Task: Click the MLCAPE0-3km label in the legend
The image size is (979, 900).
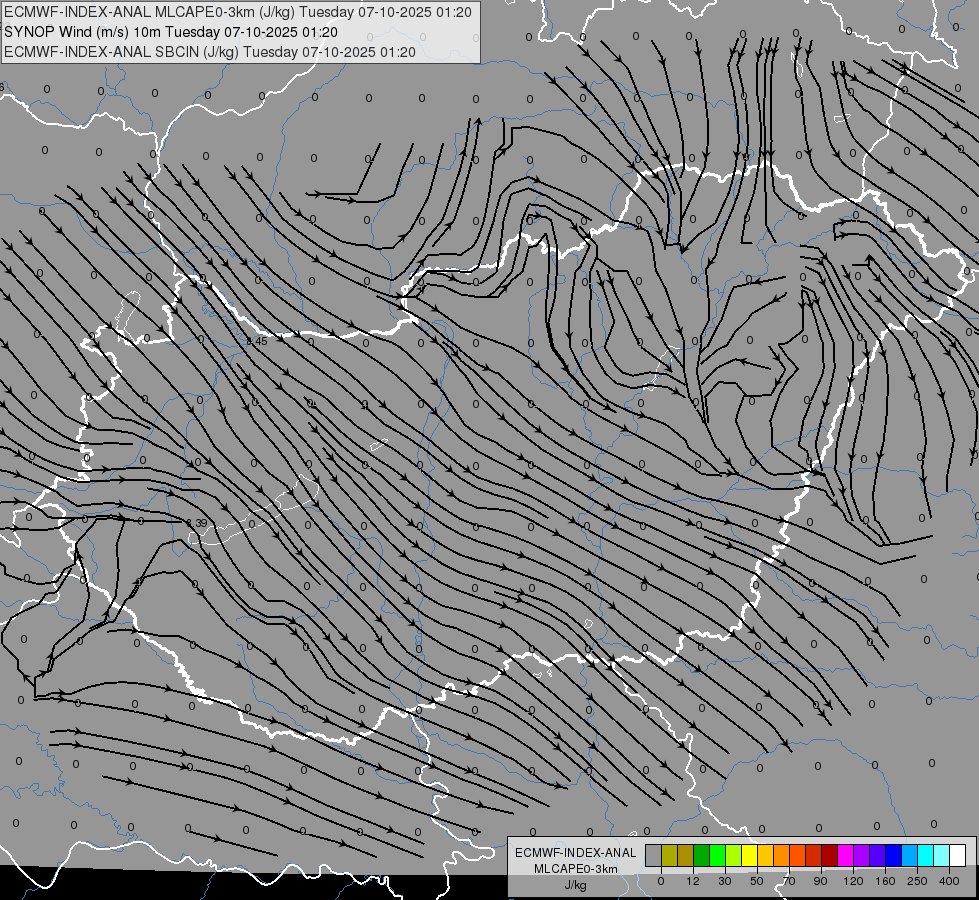Action: pos(575,869)
